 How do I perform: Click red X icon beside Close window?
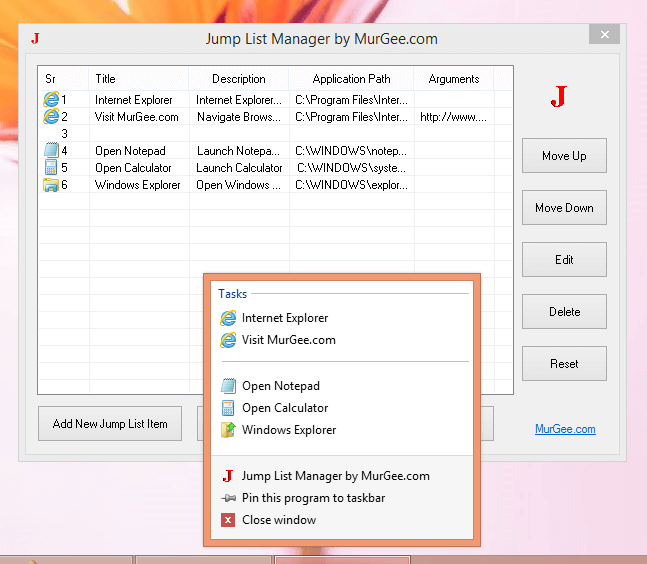[x=228, y=520]
